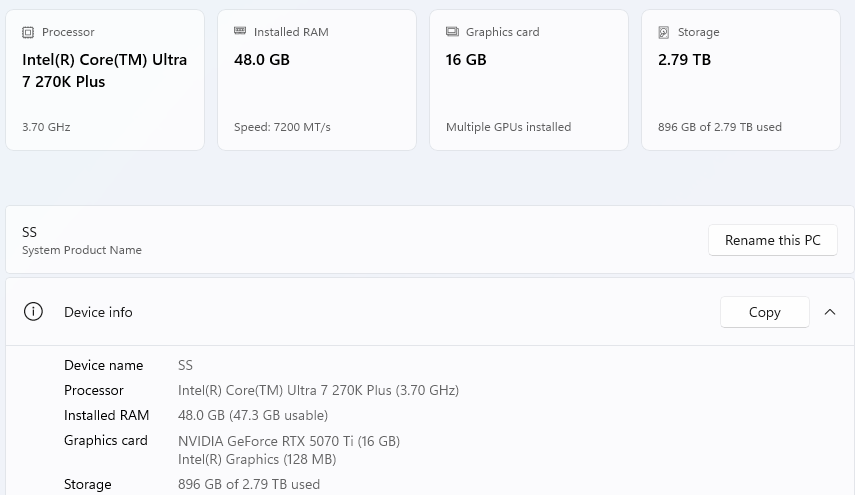Viewport: 855px width, 495px height.
Task: Copy the device info
Action: [x=764, y=312]
